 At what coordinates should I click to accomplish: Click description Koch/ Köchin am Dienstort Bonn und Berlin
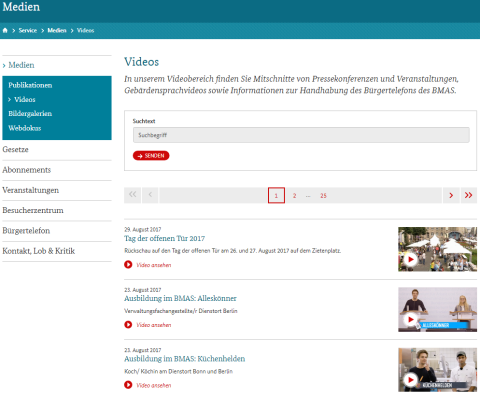point(179,371)
